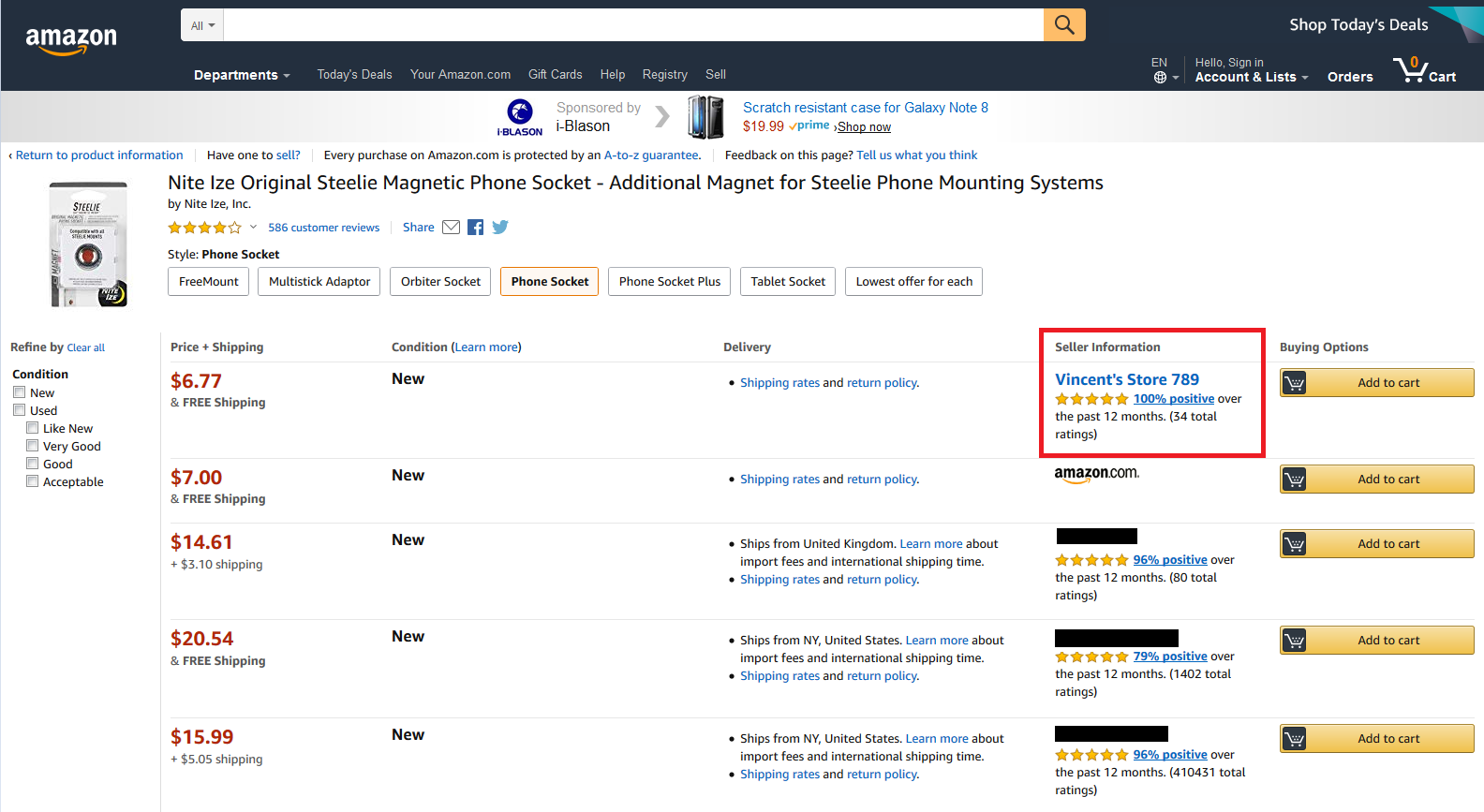Click Tell us what you think
Image resolution: width=1484 pixels, height=812 pixels.
click(916, 155)
